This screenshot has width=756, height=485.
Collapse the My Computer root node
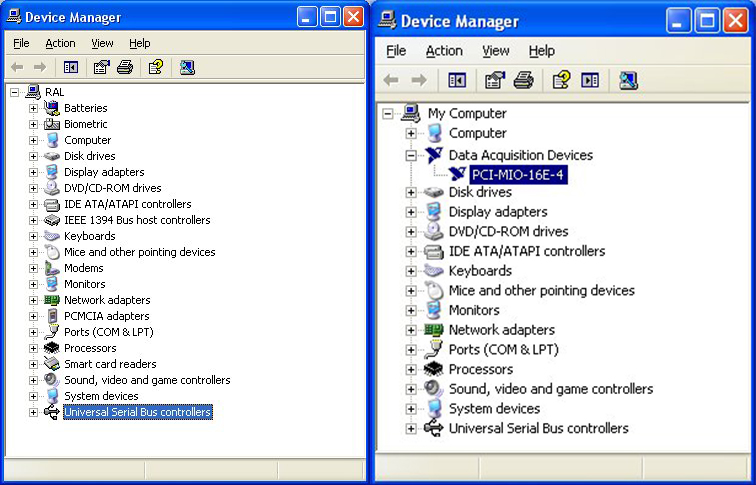(388, 114)
